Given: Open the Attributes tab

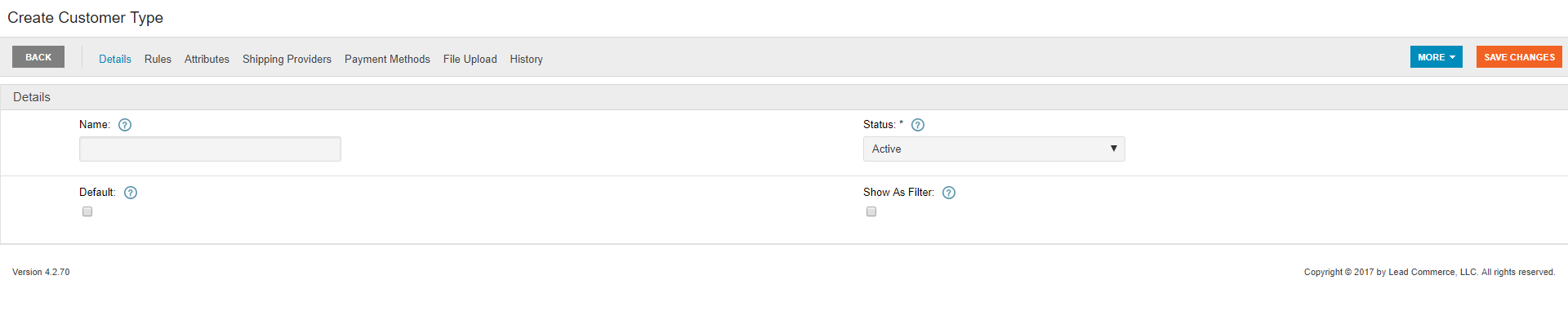Looking at the screenshot, I should click(x=207, y=59).
